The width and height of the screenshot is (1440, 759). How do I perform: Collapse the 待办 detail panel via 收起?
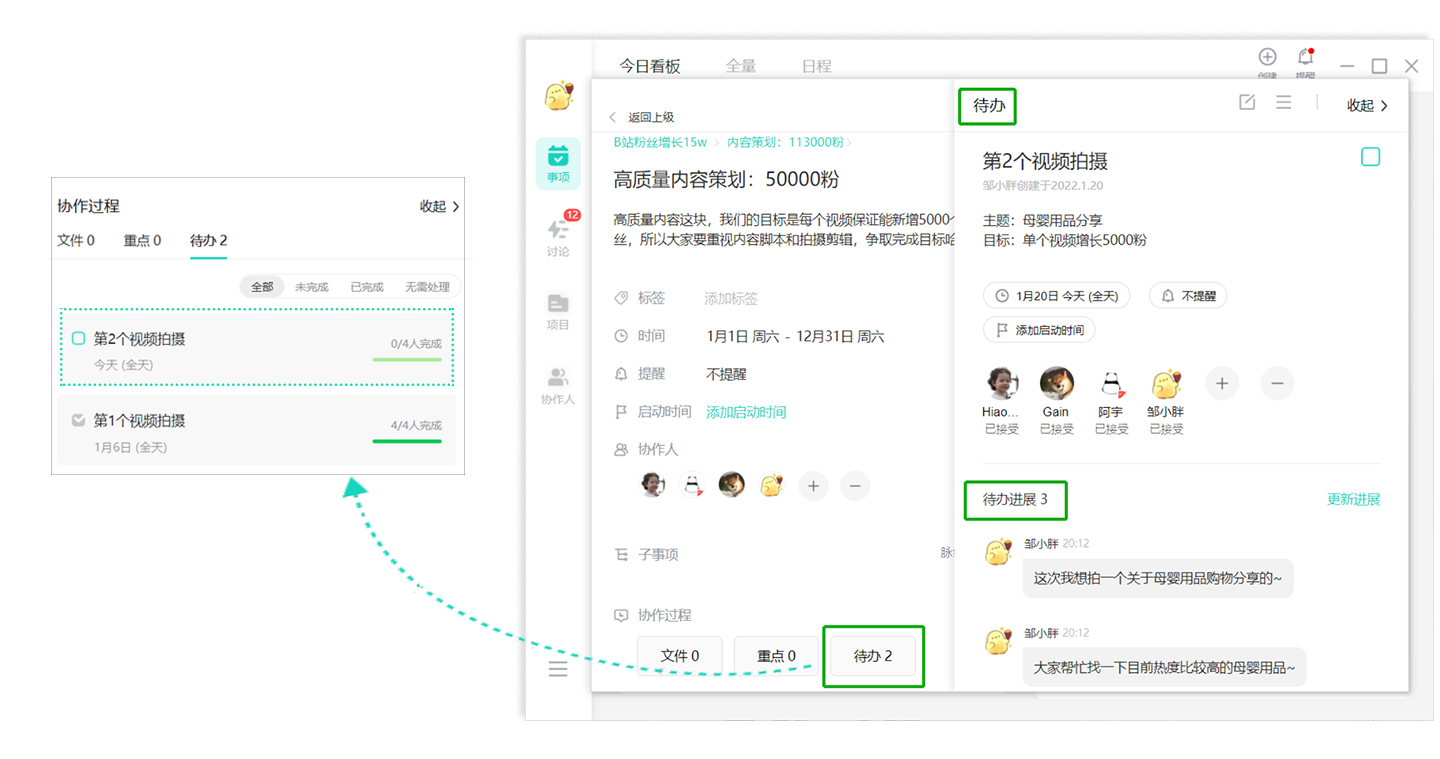tap(1367, 105)
